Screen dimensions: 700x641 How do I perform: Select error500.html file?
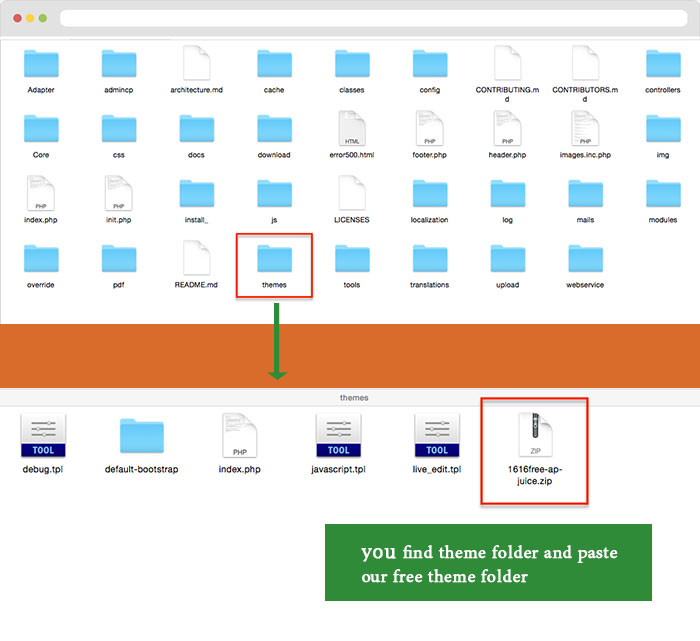tap(352, 129)
